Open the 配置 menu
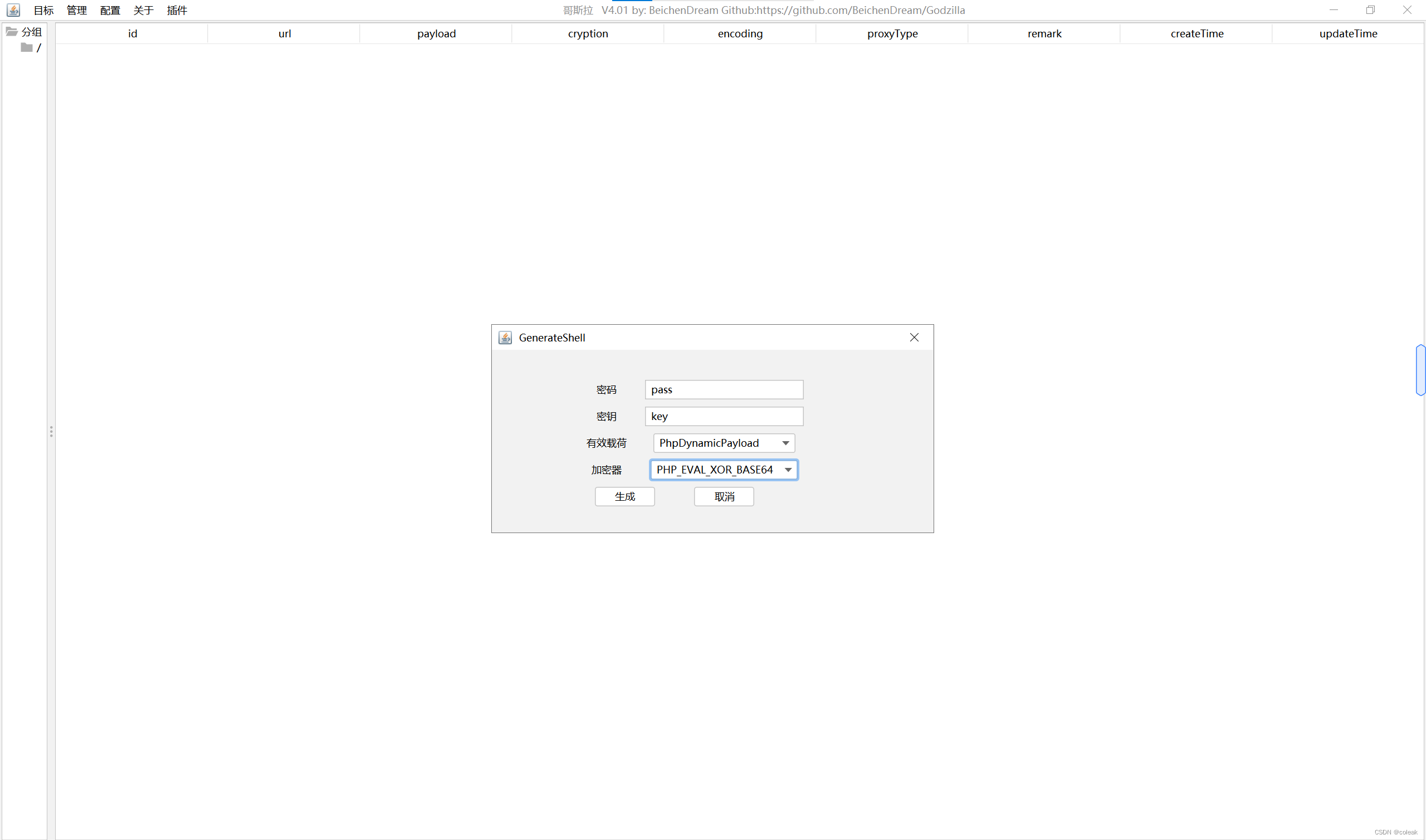 click(110, 10)
